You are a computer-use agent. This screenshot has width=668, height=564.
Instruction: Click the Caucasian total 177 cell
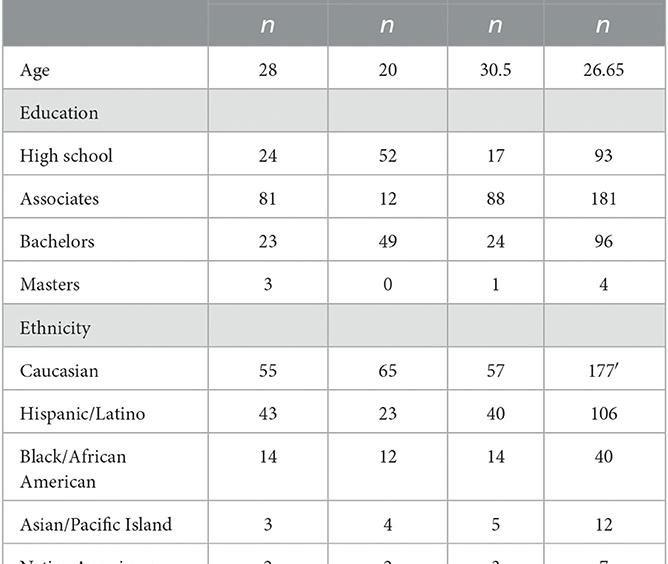click(604, 371)
